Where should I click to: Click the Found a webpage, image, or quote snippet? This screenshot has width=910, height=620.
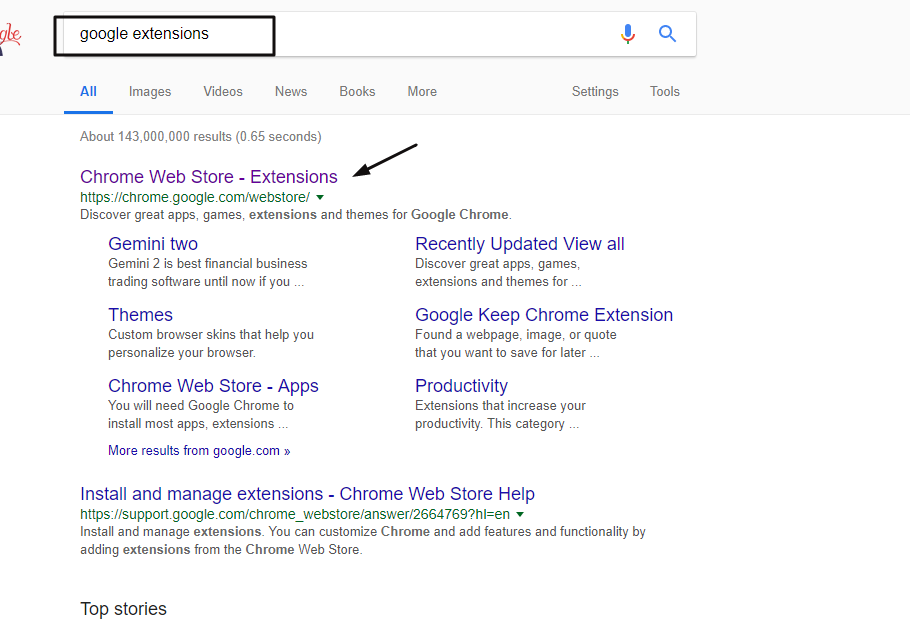pos(515,343)
